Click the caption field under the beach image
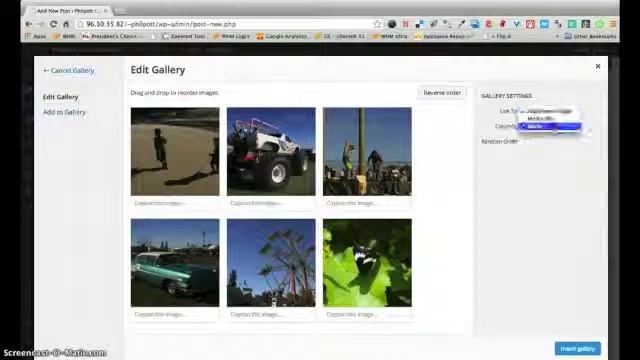 (x=175, y=203)
